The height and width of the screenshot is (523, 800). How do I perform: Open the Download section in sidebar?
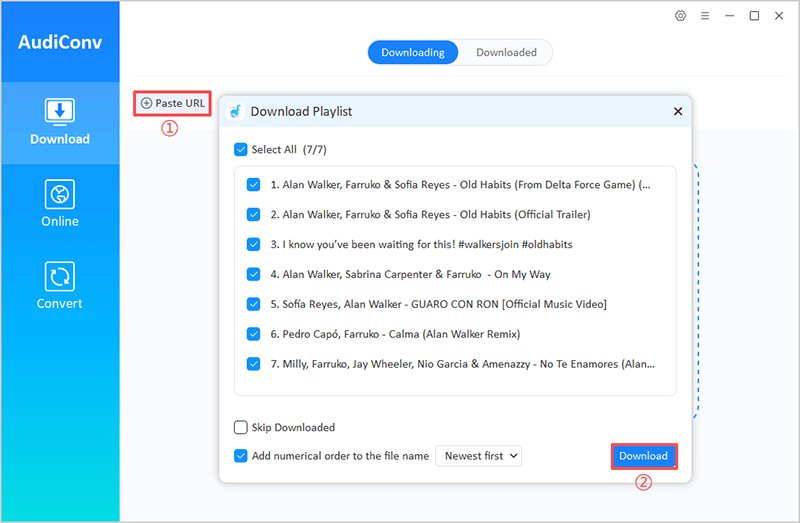coord(60,122)
